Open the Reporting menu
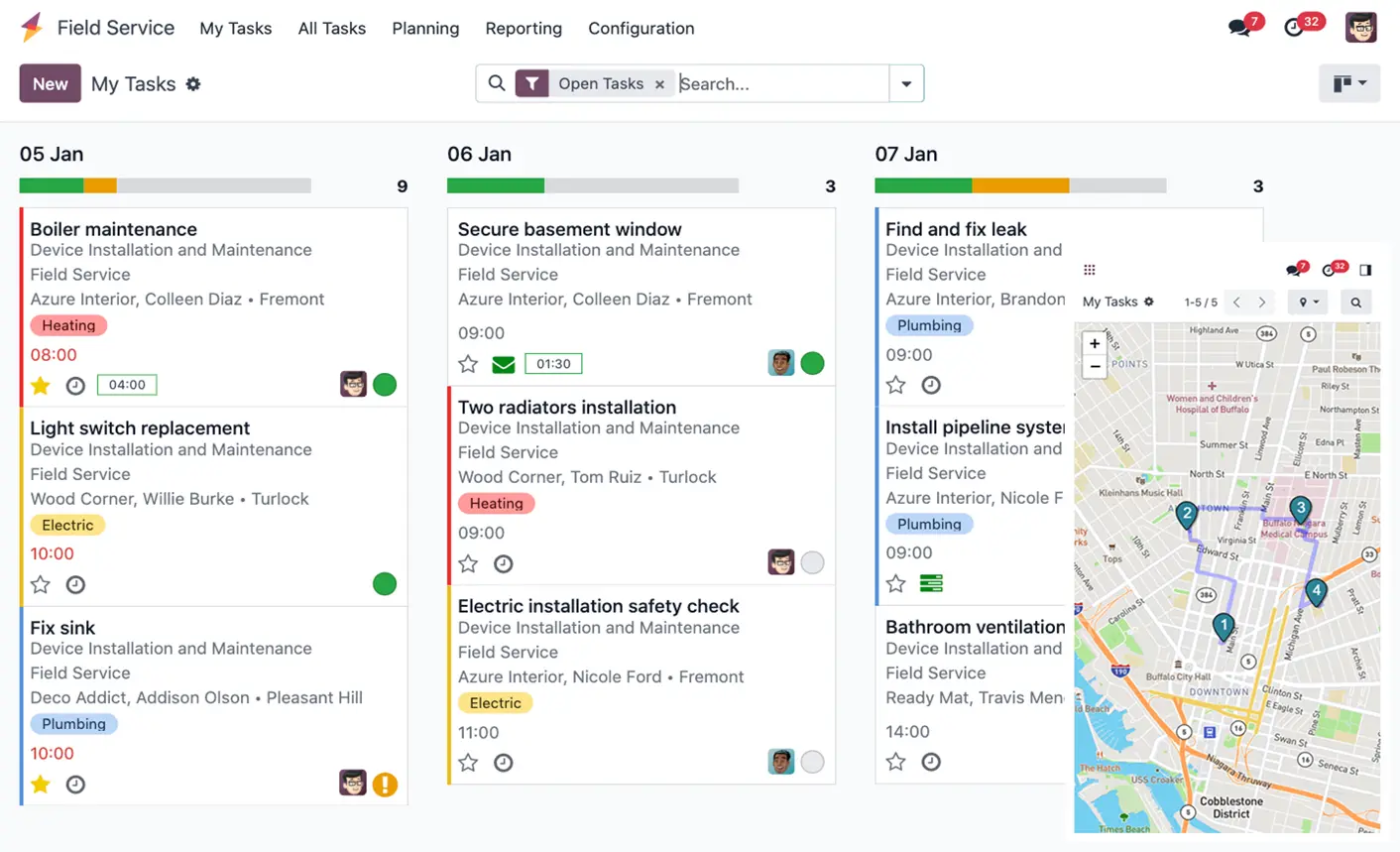Viewport: 1400px width, 852px height. [524, 29]
